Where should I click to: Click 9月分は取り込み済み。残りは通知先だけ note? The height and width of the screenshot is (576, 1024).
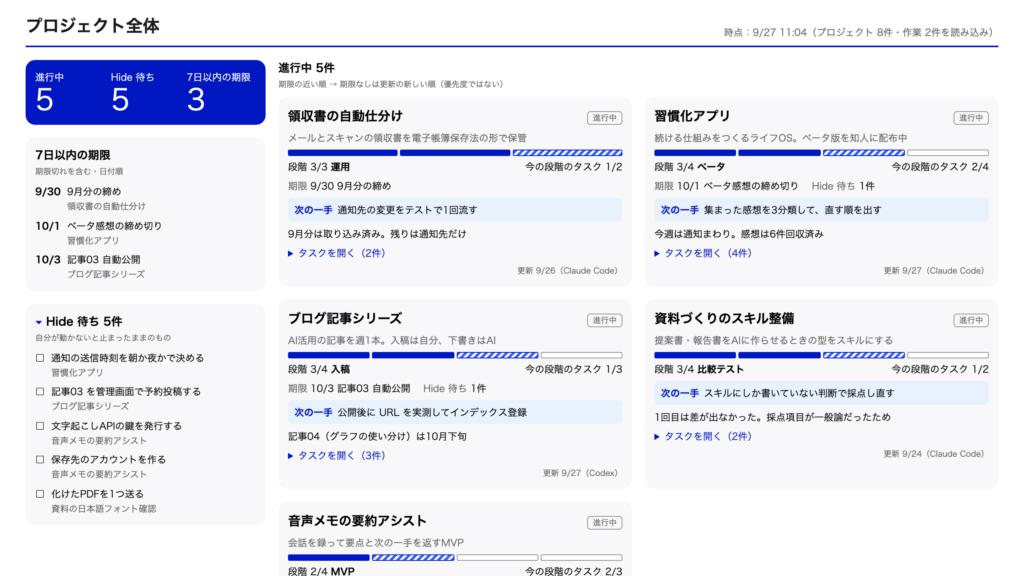[x=377, y=234]
